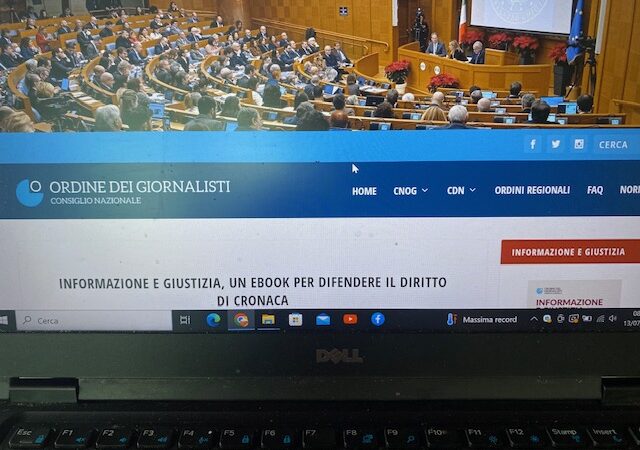Open the Massima record weather widget text
The height and width of the screenshot is (450, 640).
click(x=490, y=319)
